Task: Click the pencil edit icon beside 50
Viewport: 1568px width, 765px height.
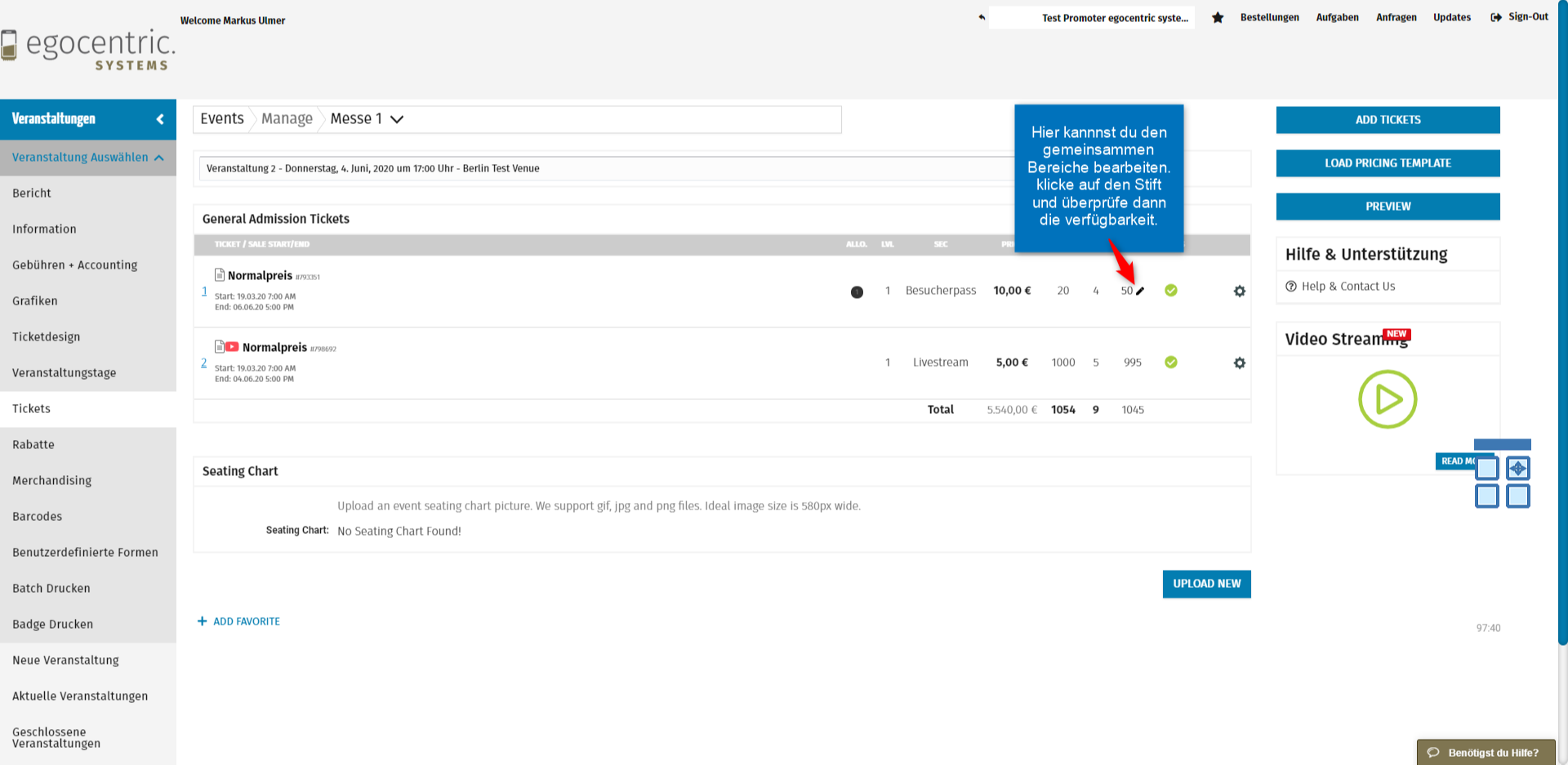Action: point(1140,291)
